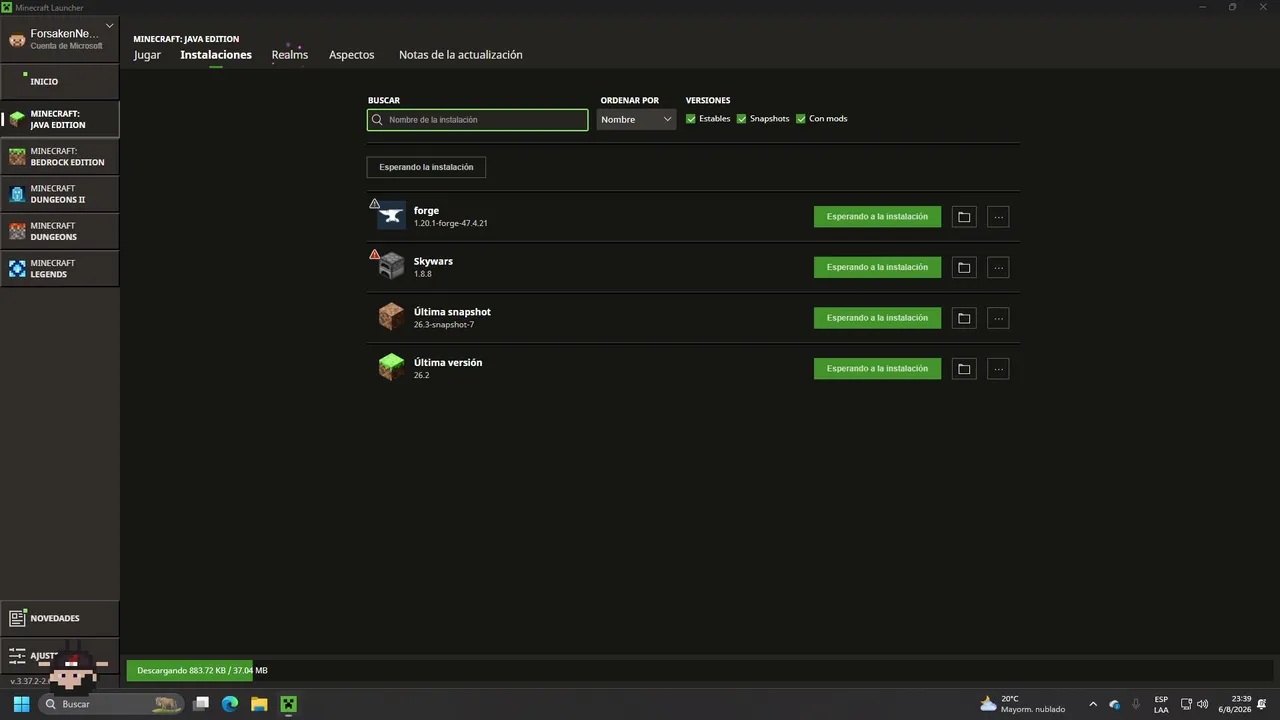Select the Skywars furnace icon

[x=391, y=266]
